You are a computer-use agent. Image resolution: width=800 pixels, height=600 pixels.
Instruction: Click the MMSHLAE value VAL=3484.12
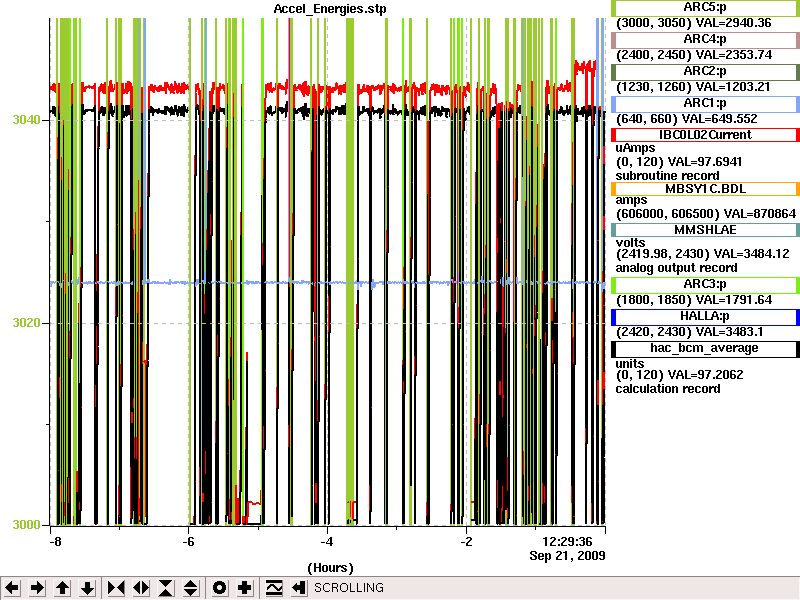coord(752,254)
